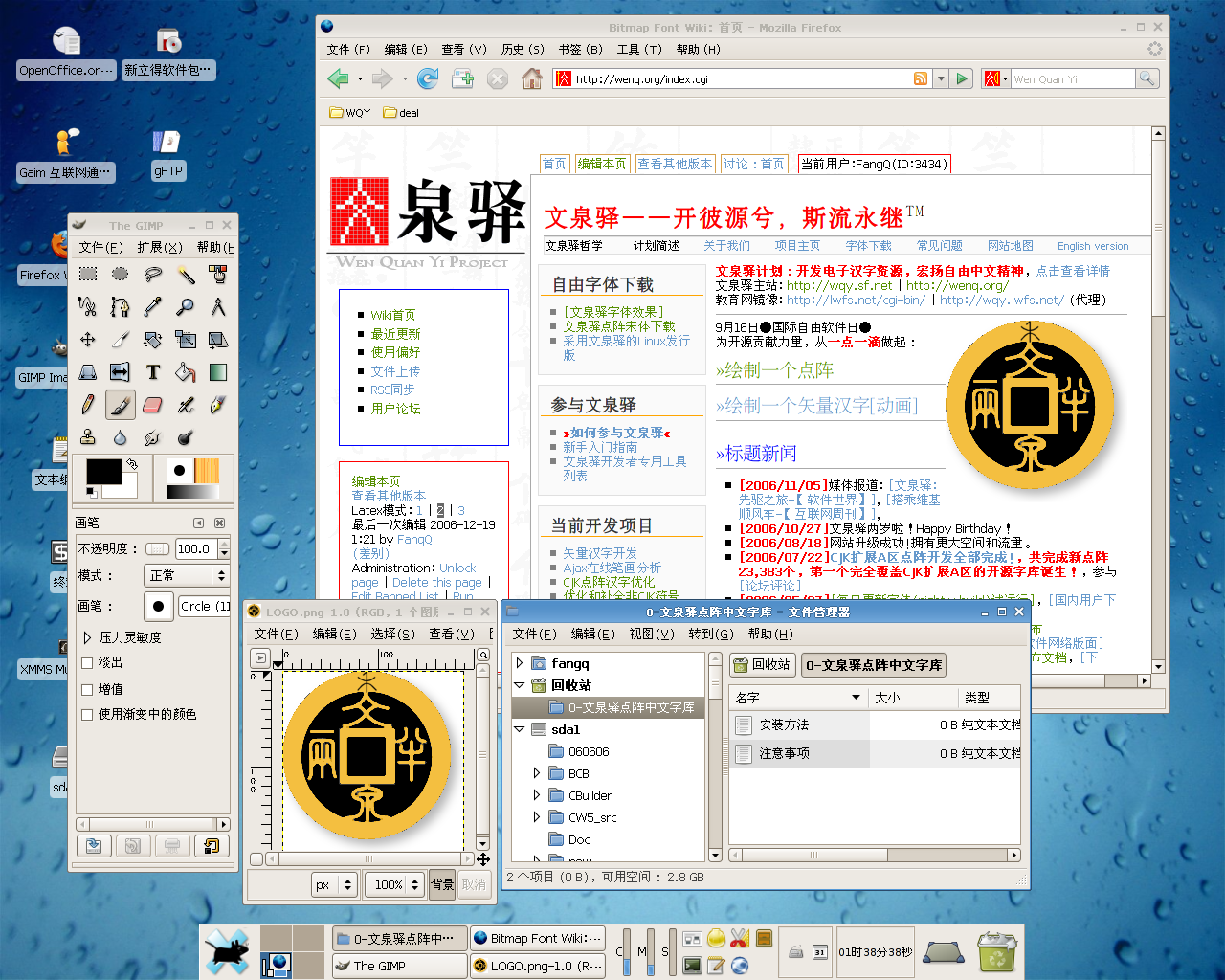Select the Scissors Select tool
This screenshot has width=1225, height=980.
[x=88, y=307]
